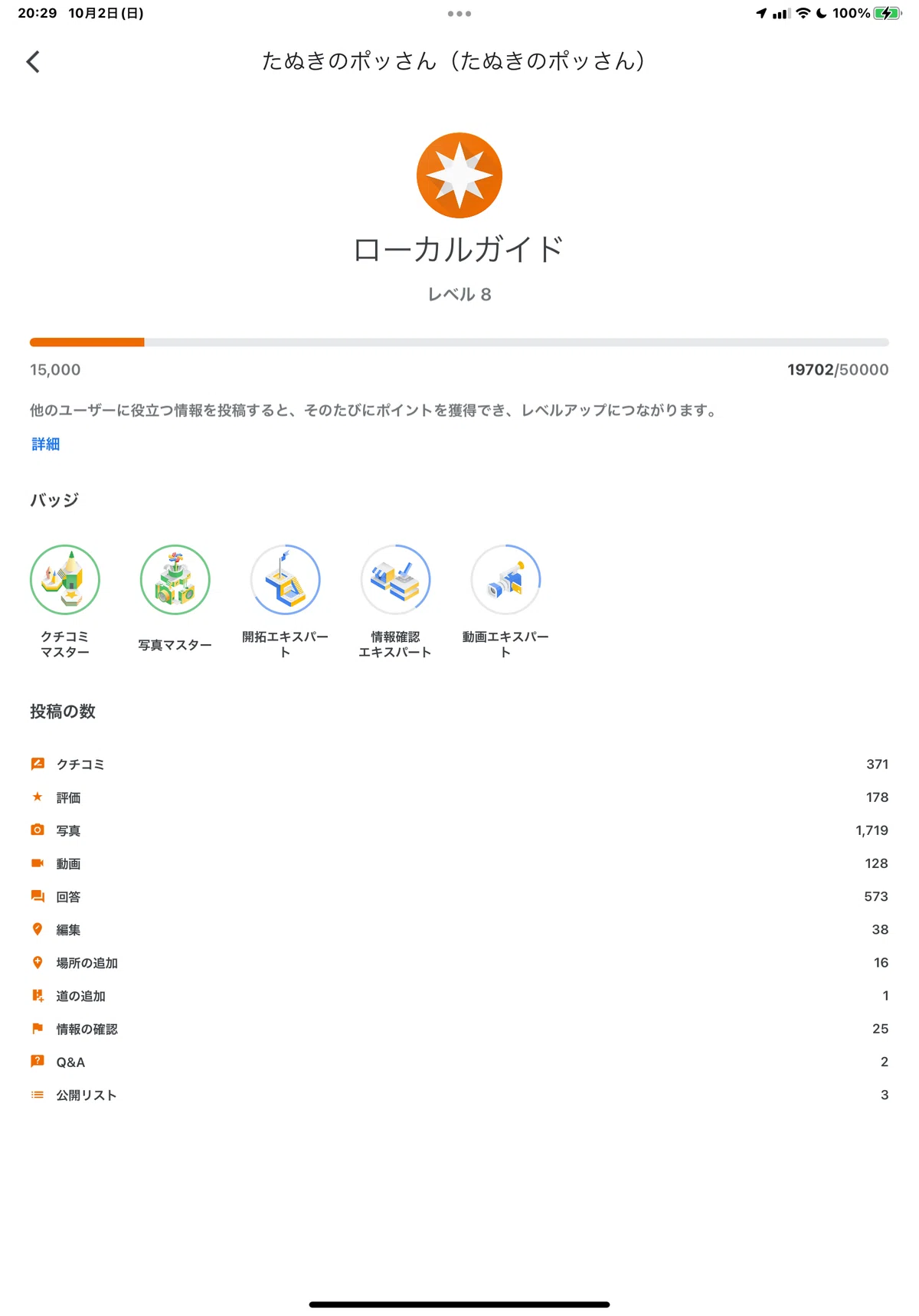Click the video camera icon beside 動画
919x1316 pixels.
(x=38, y=863)
